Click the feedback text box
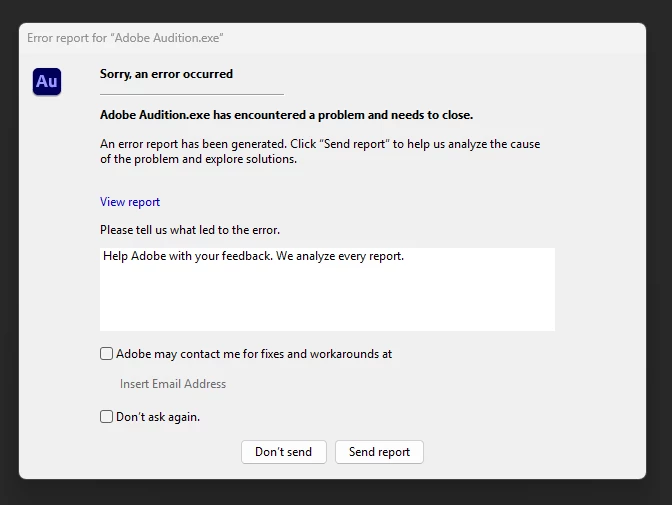The width and height of the screenshot is (672, 505). (x=327, y=289)
